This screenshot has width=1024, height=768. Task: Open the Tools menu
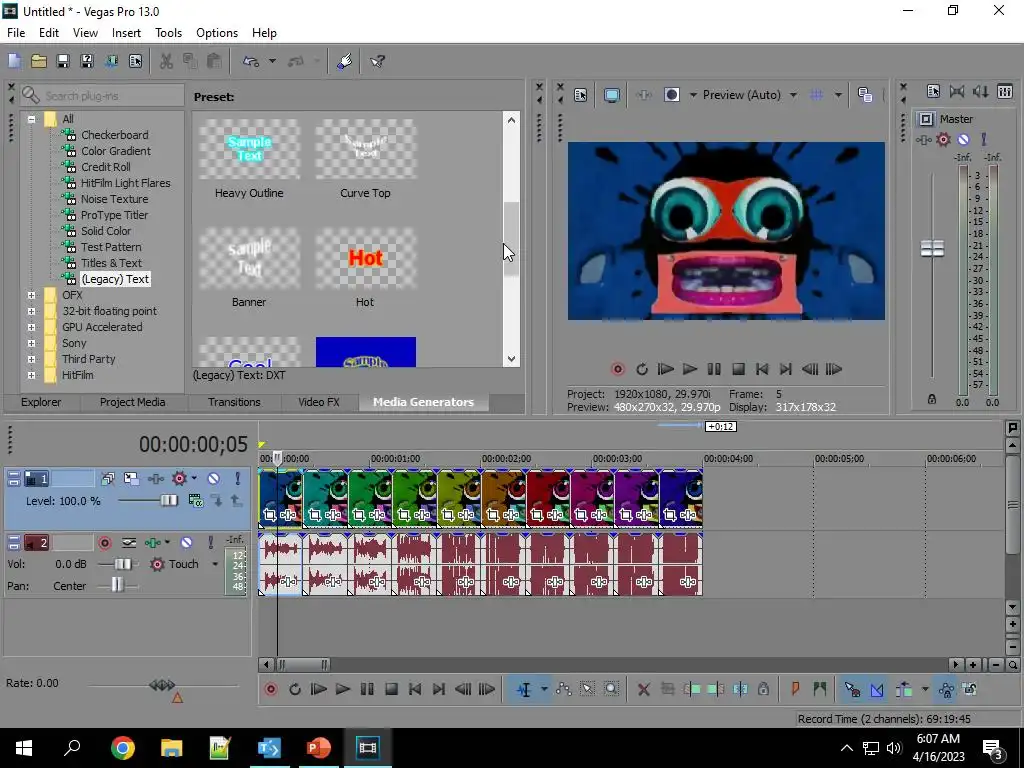pyautogui.click(x=168, y=33)
